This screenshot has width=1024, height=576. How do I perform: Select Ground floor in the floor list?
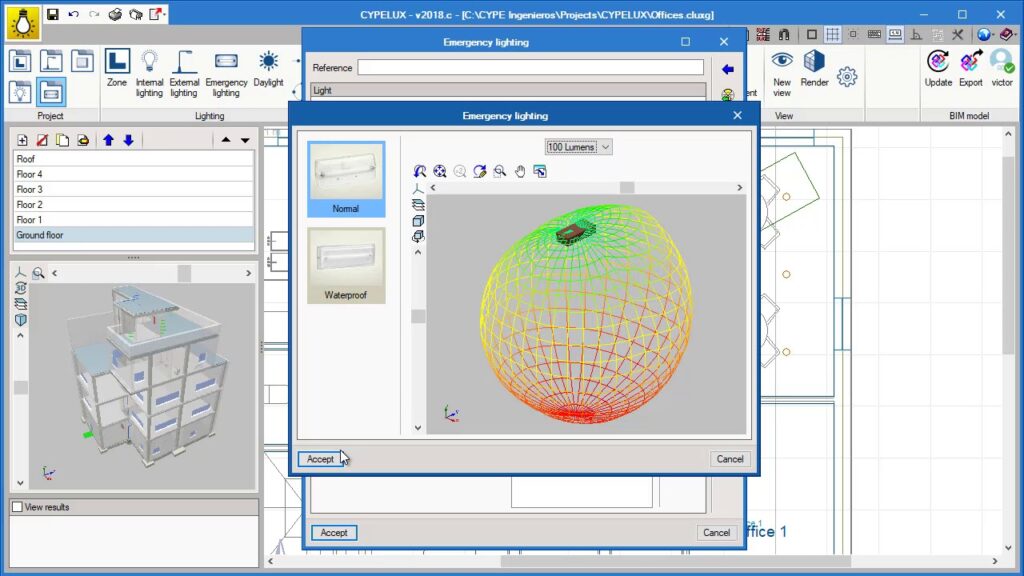[41, 235]
